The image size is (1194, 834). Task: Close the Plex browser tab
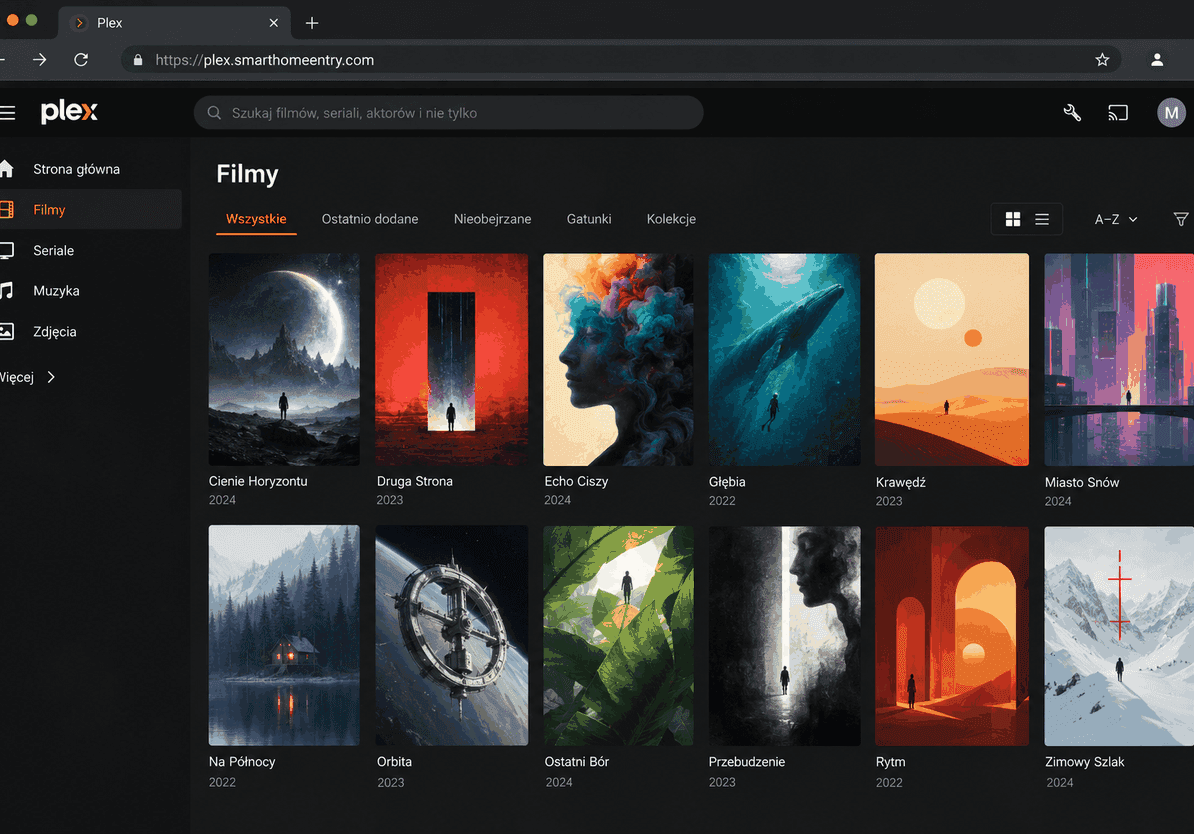273,23
